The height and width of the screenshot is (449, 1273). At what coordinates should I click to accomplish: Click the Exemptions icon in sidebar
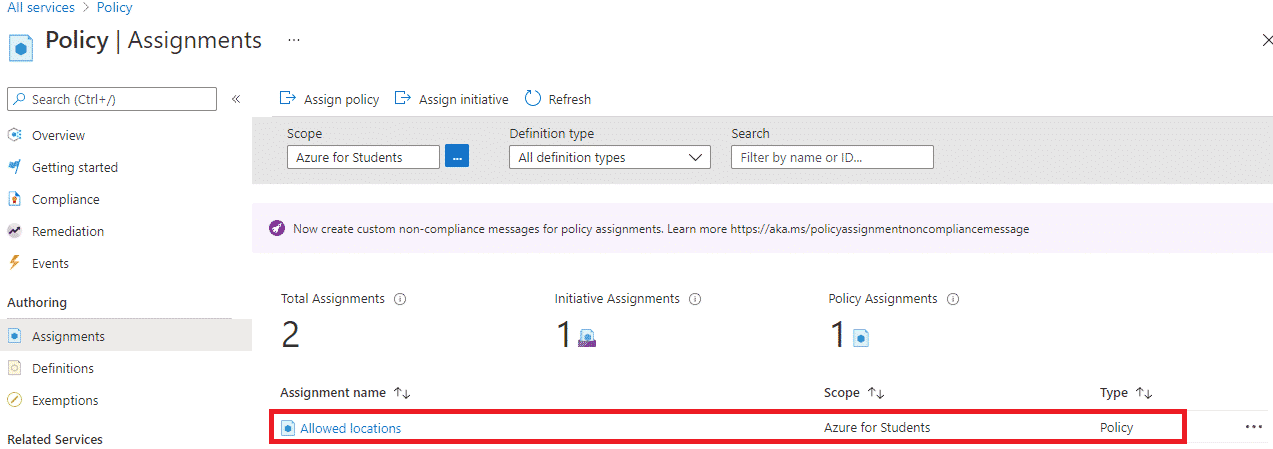[15, 400]
